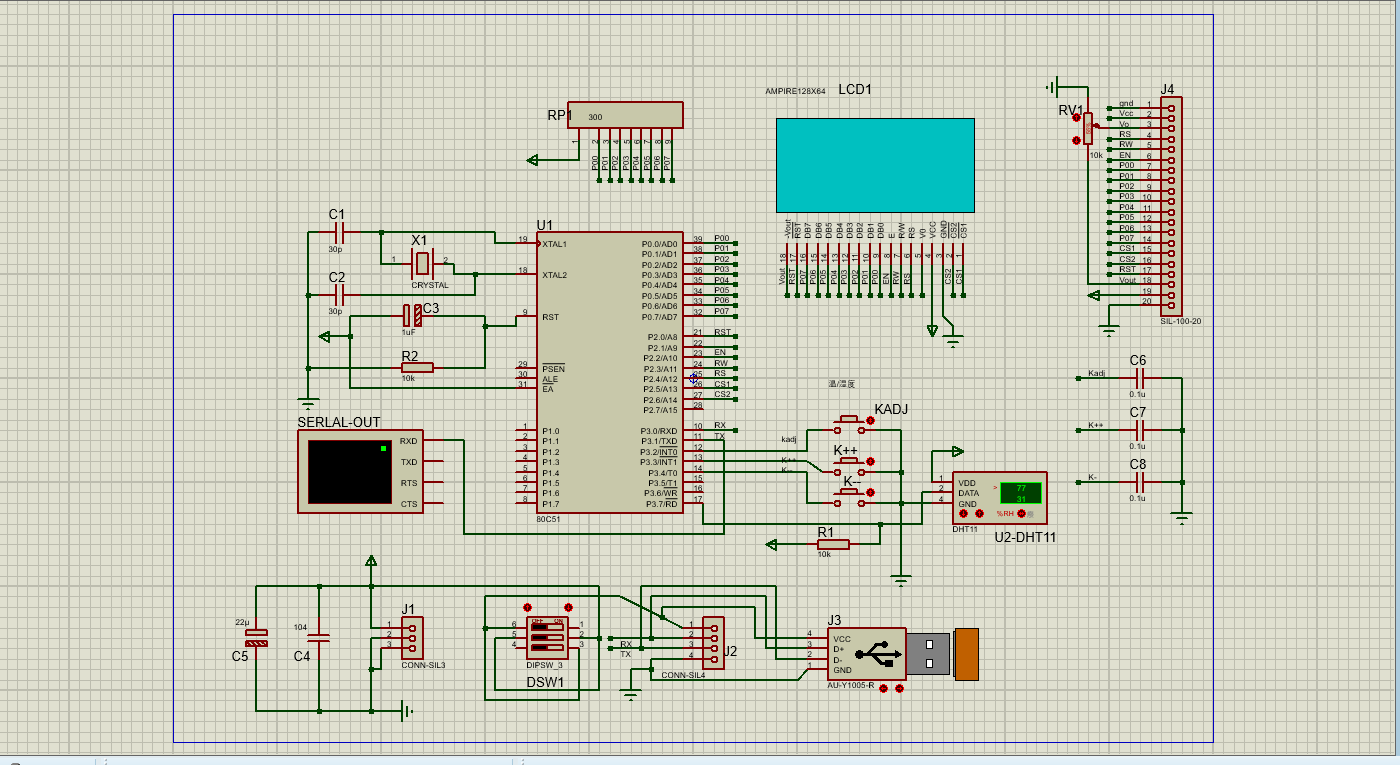This screenshot has height=765, width=1400.
Task: Select capacitor C4 symbol
Action: 319,637
